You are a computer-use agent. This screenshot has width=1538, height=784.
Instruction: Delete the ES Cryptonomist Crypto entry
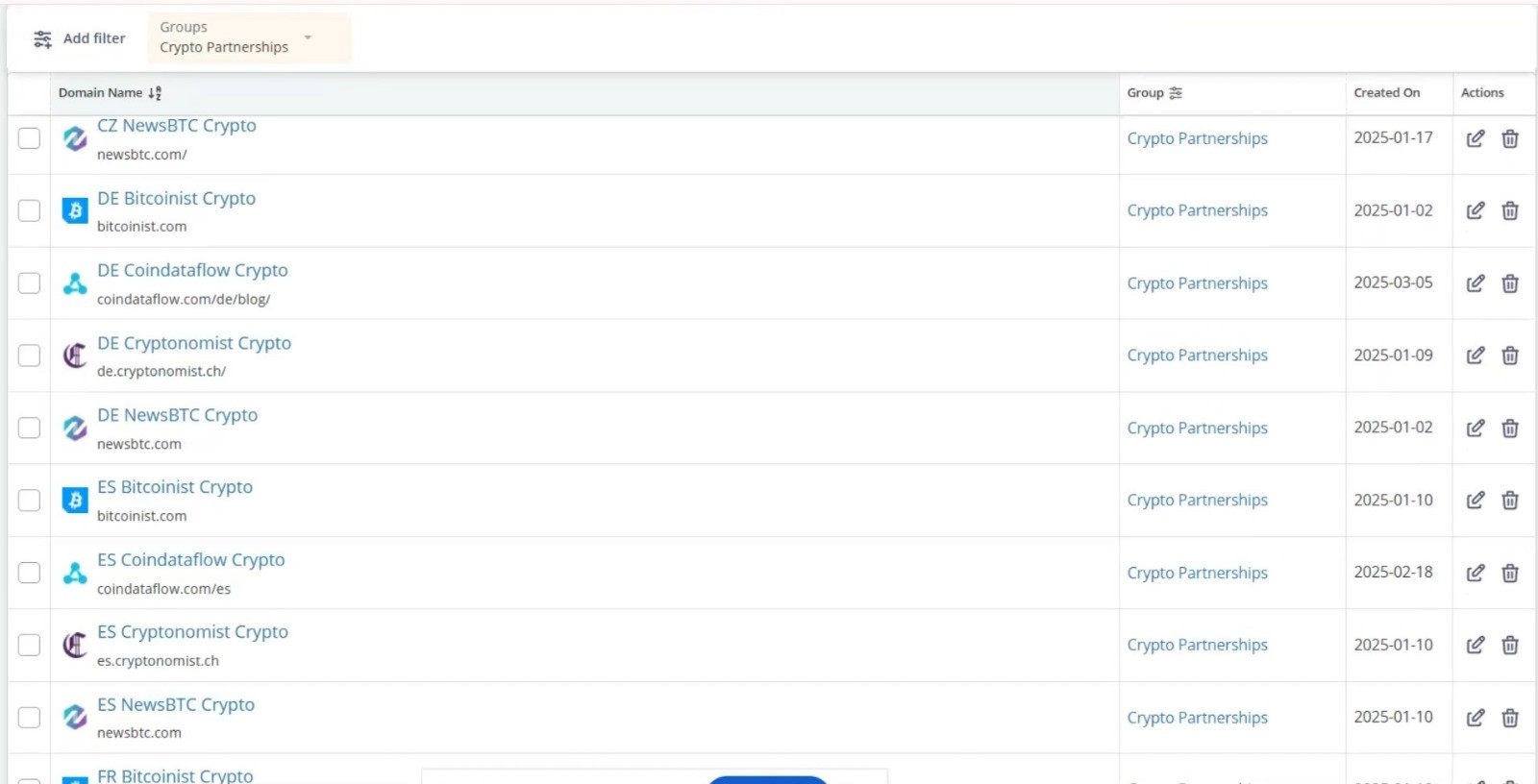(x=1510, y=645)
